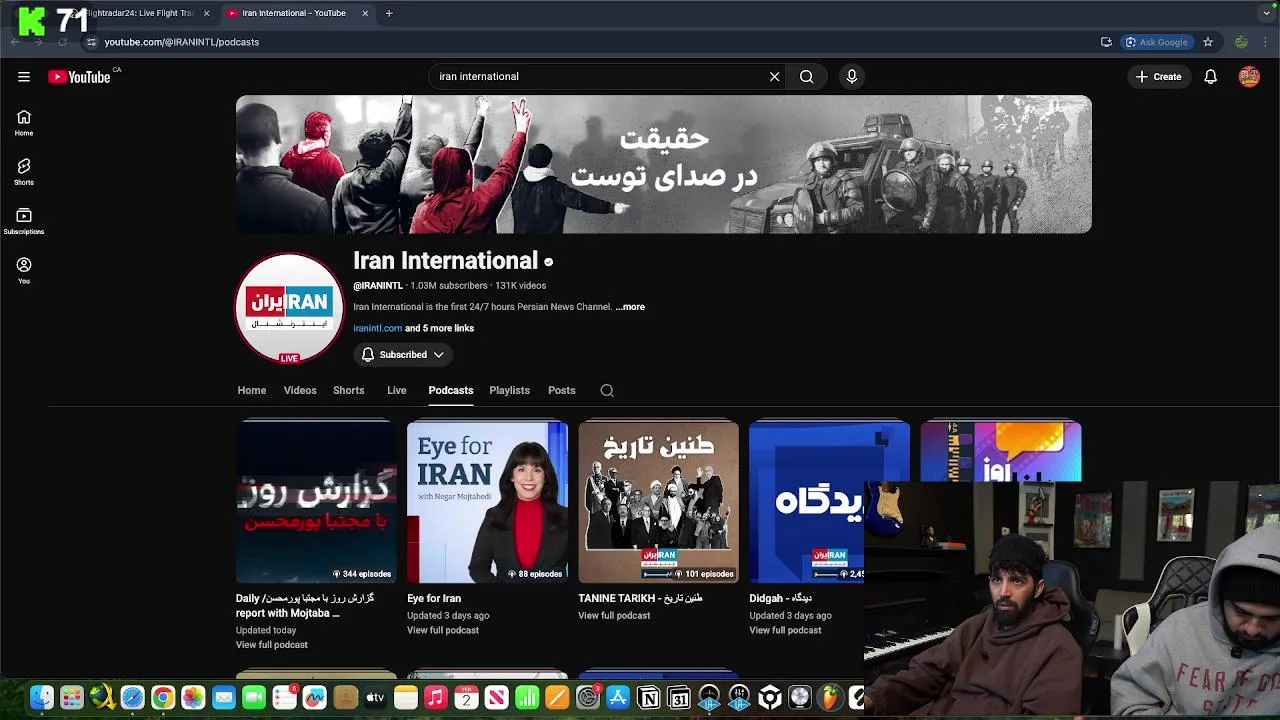Screen dimensions: 1280x720
Task: Switch to the channel Shorts tab
Action: [349, 390]
